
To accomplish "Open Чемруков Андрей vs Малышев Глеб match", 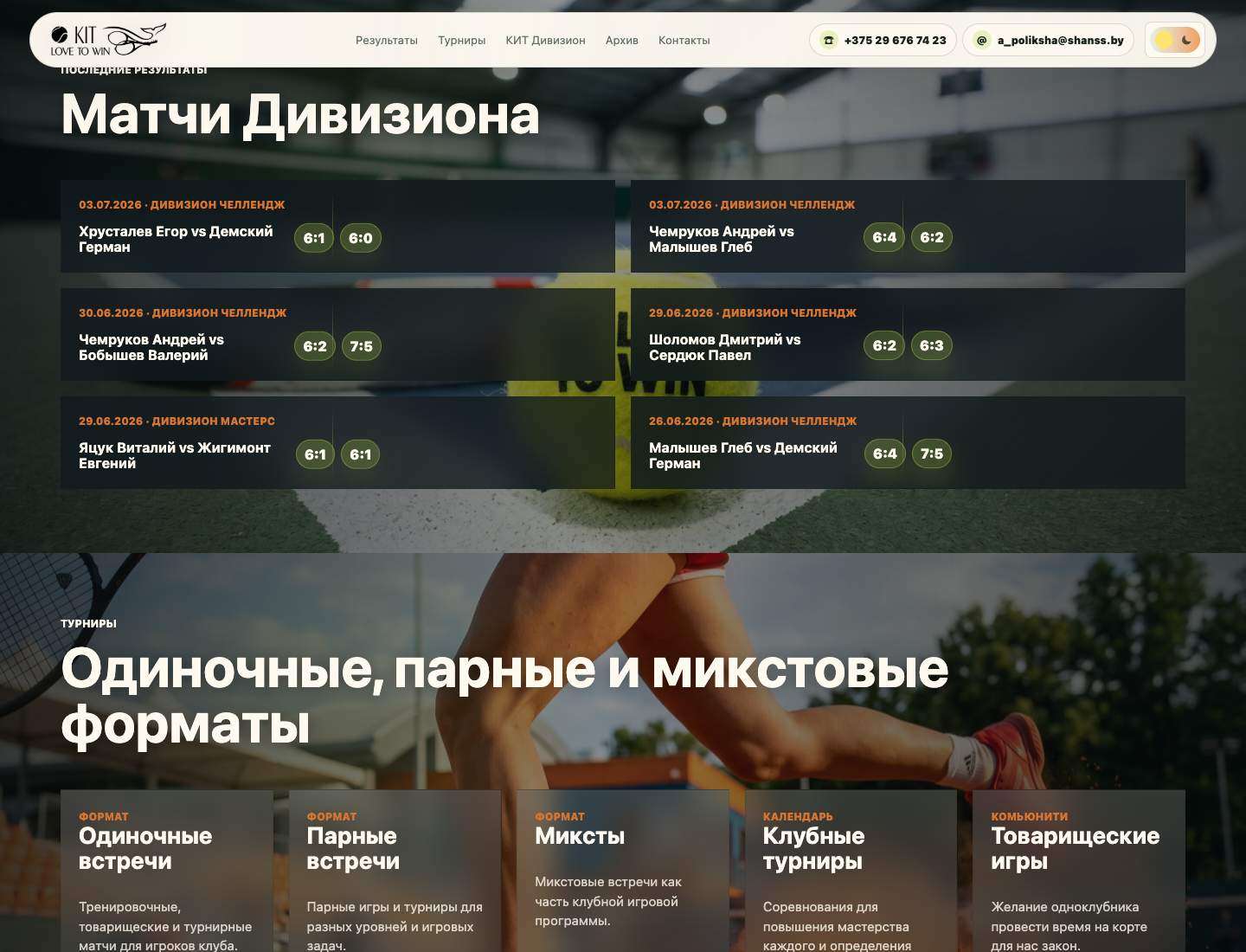I will [x=908, y=227].
